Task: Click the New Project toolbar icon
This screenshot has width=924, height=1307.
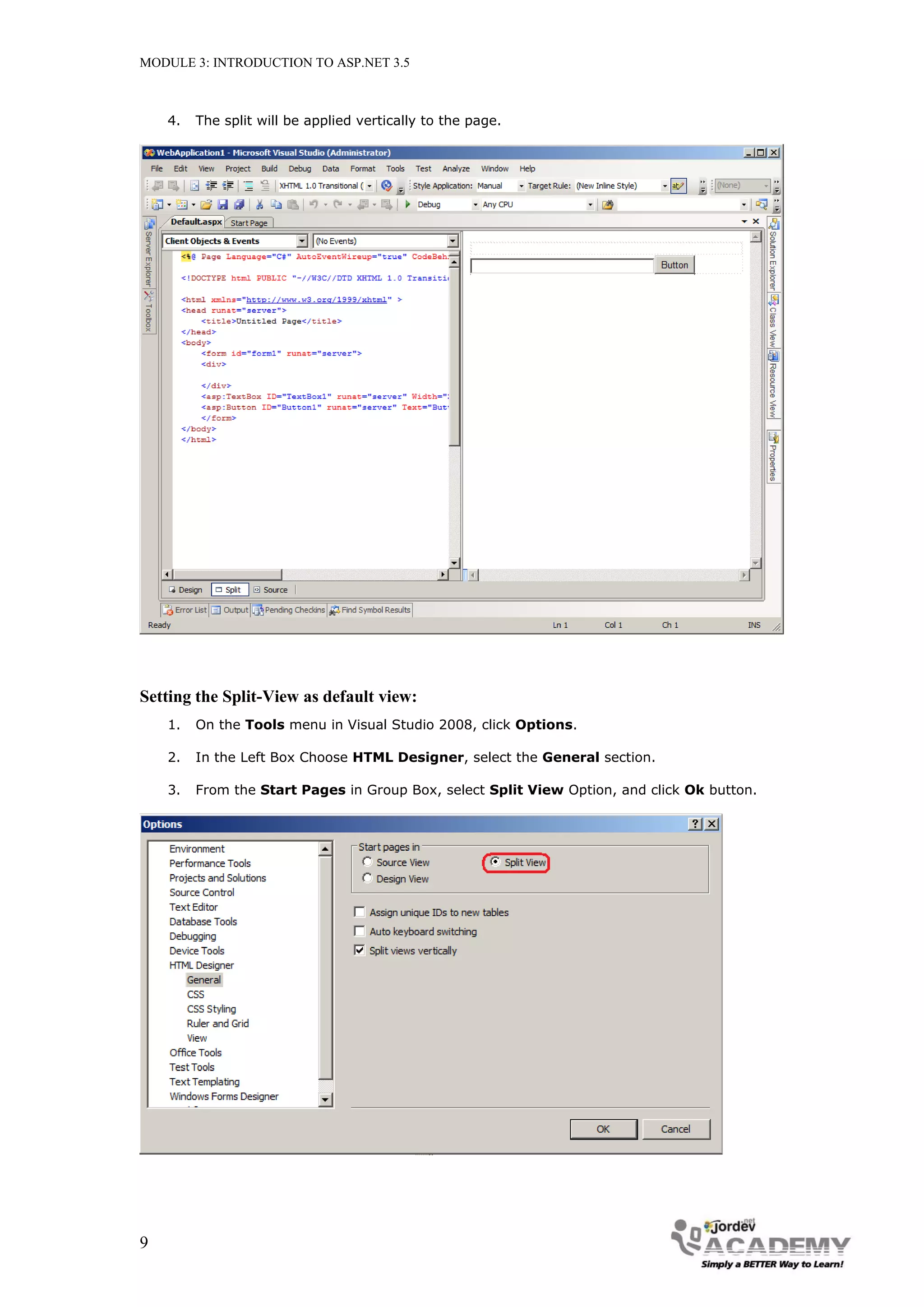Action: point(157,204)
